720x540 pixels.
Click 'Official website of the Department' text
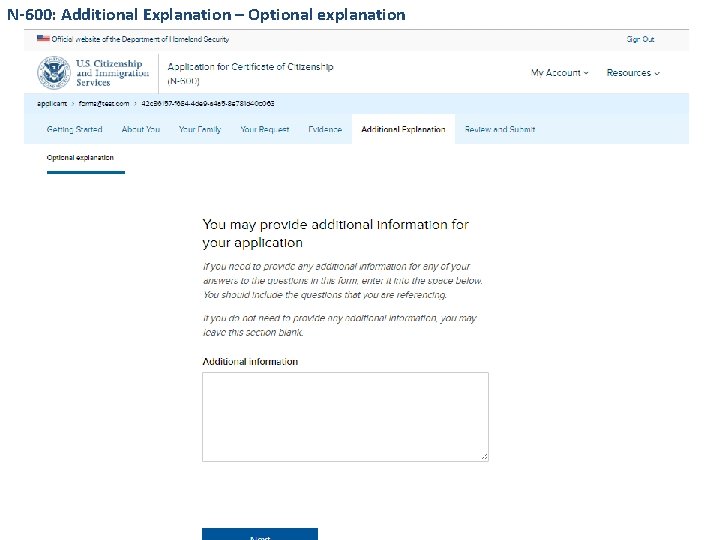[140, 39]
